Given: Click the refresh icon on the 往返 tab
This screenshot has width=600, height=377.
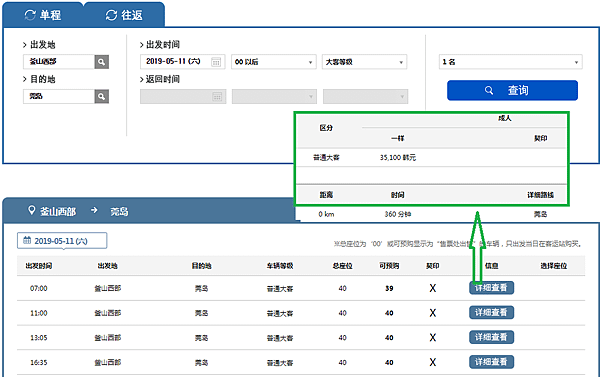Looking at the screenshot, I should [x=111, y=15].
